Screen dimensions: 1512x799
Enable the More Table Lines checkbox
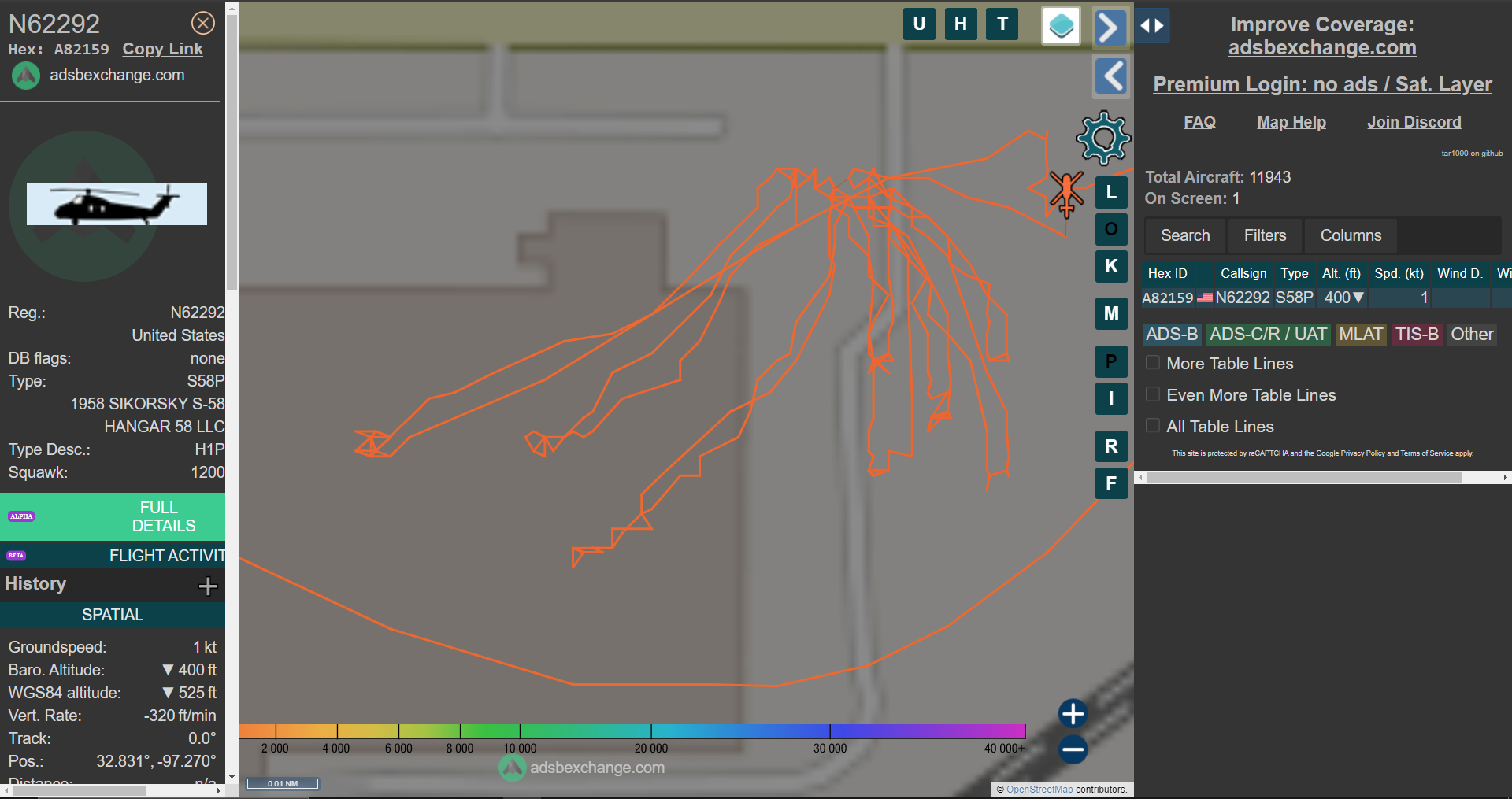(1153, 363)
